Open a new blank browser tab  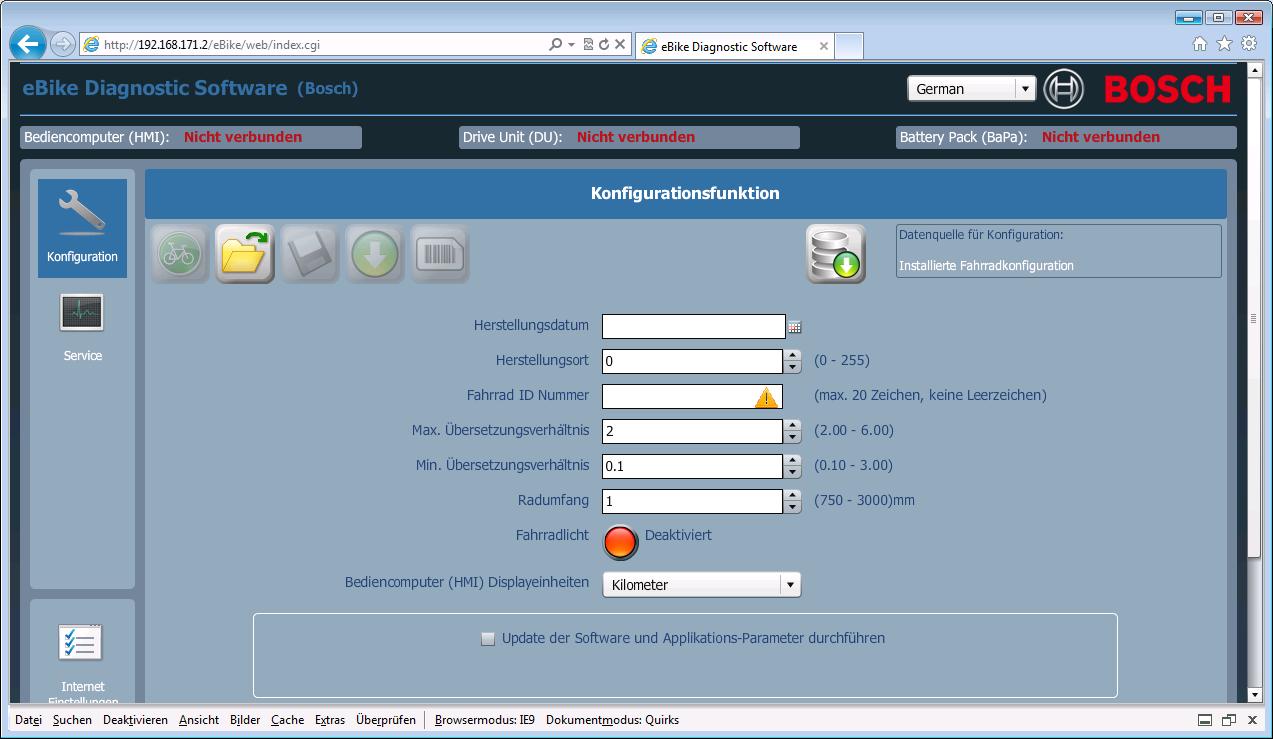[849, 46]
